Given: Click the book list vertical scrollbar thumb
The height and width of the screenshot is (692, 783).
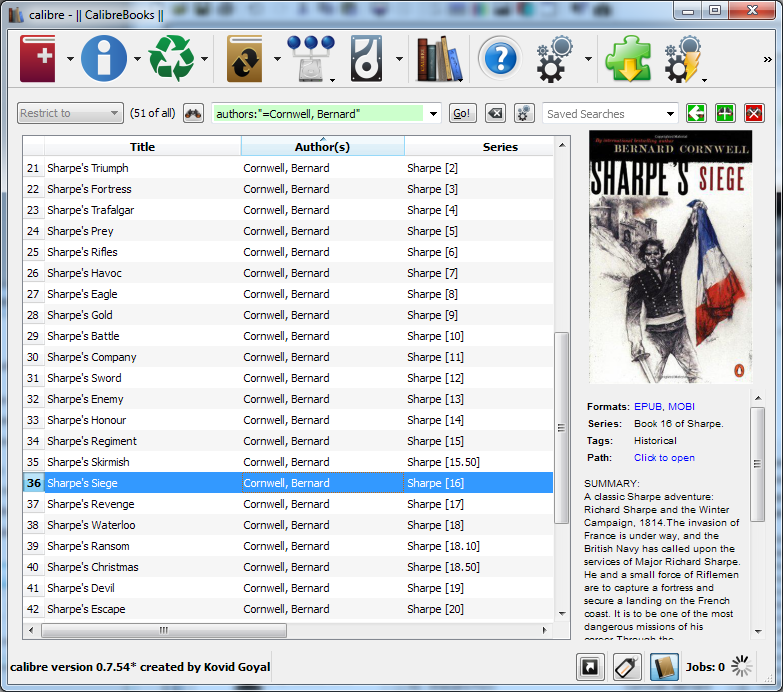Looking at the screenshot, I should click(562, 427).
